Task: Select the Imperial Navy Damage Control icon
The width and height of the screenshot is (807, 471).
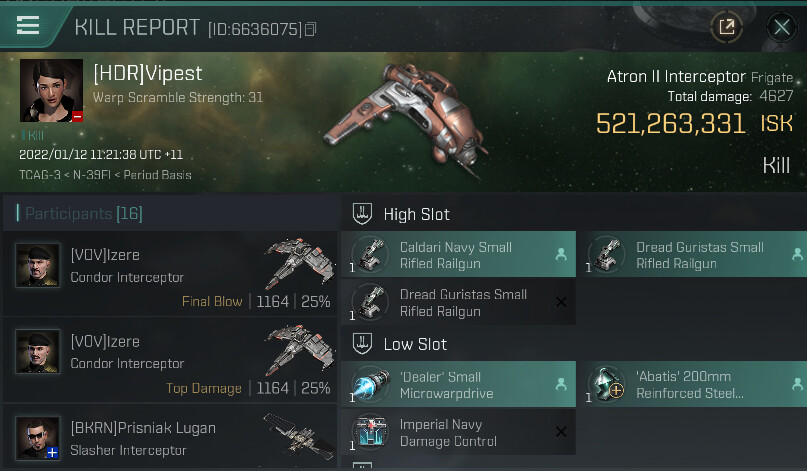Action: tap(369, 432)
